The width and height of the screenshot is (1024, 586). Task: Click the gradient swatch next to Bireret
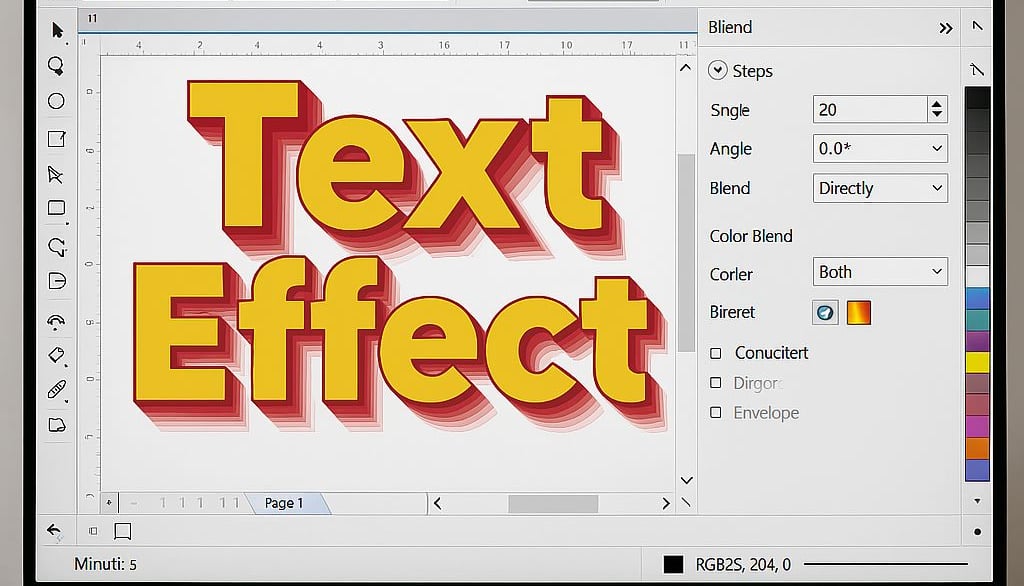857,313
